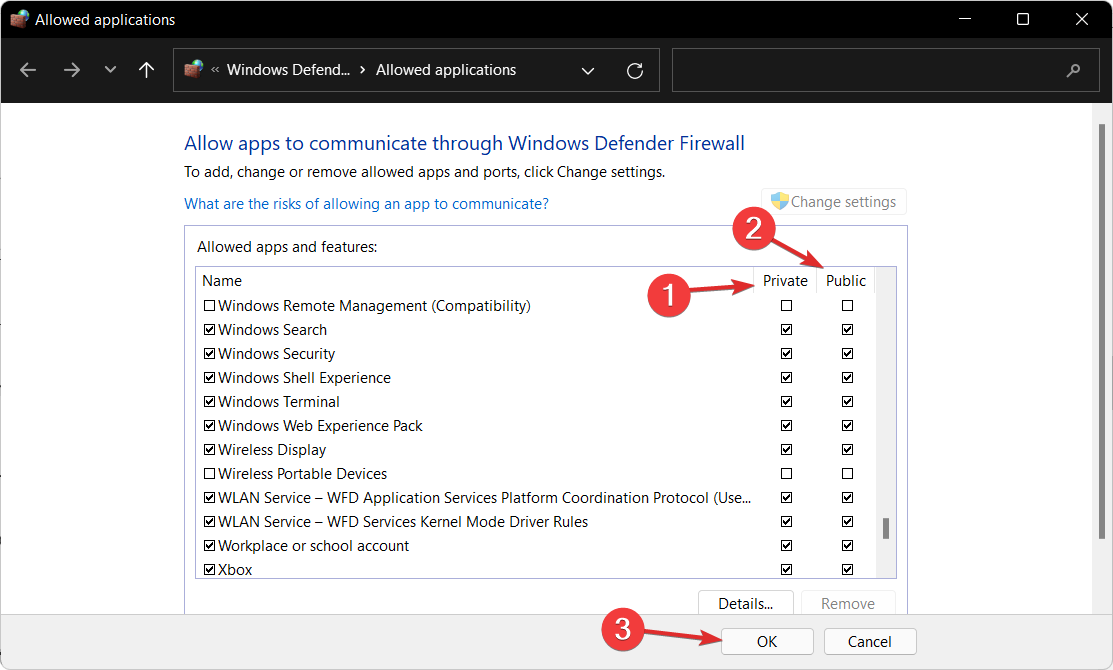The width and height of the screenshot is (1113, 670).
Task: Focus the Control Panel search box
Action: 885,70
